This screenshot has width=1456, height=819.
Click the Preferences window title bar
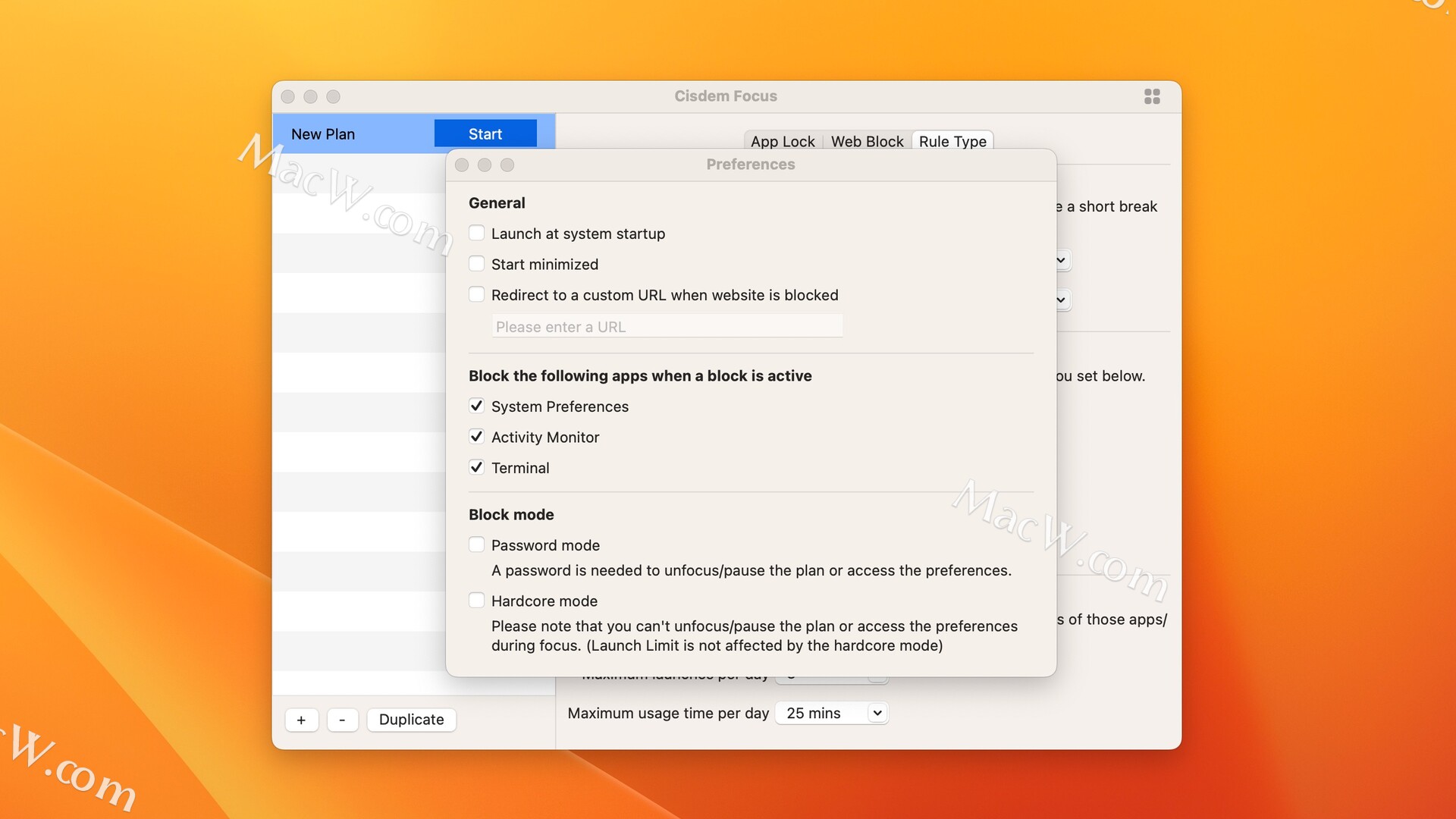751,165
